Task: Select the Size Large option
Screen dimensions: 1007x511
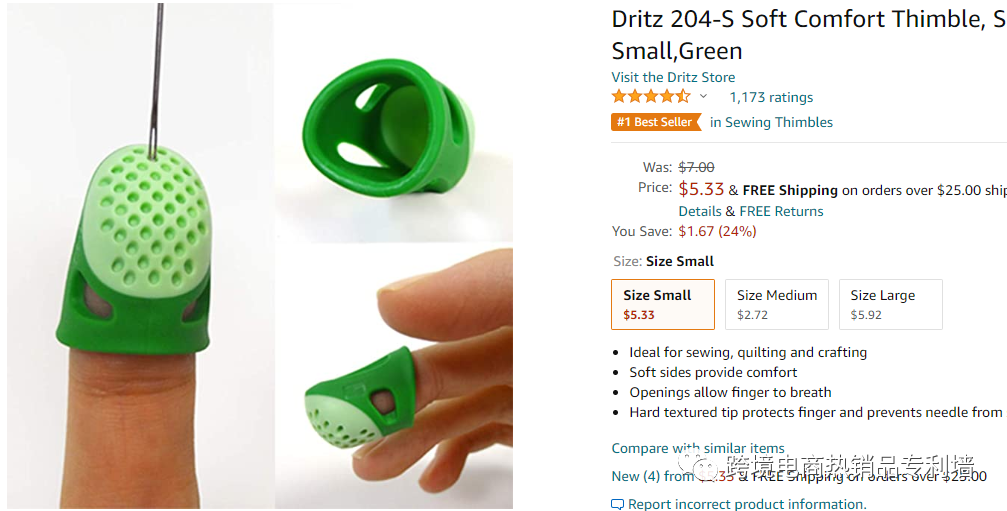Action: [x=891, y=304]
